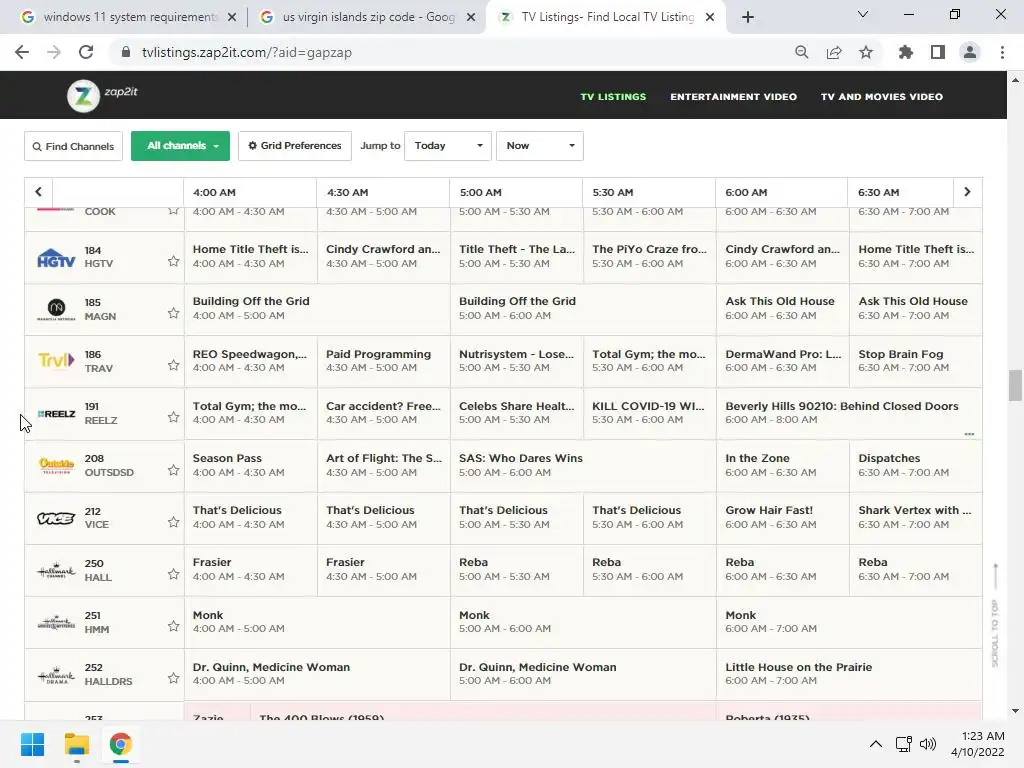Screen dimensions: 1024x768
Task: Click the Travel Channel logo
Action: (56, 360)
